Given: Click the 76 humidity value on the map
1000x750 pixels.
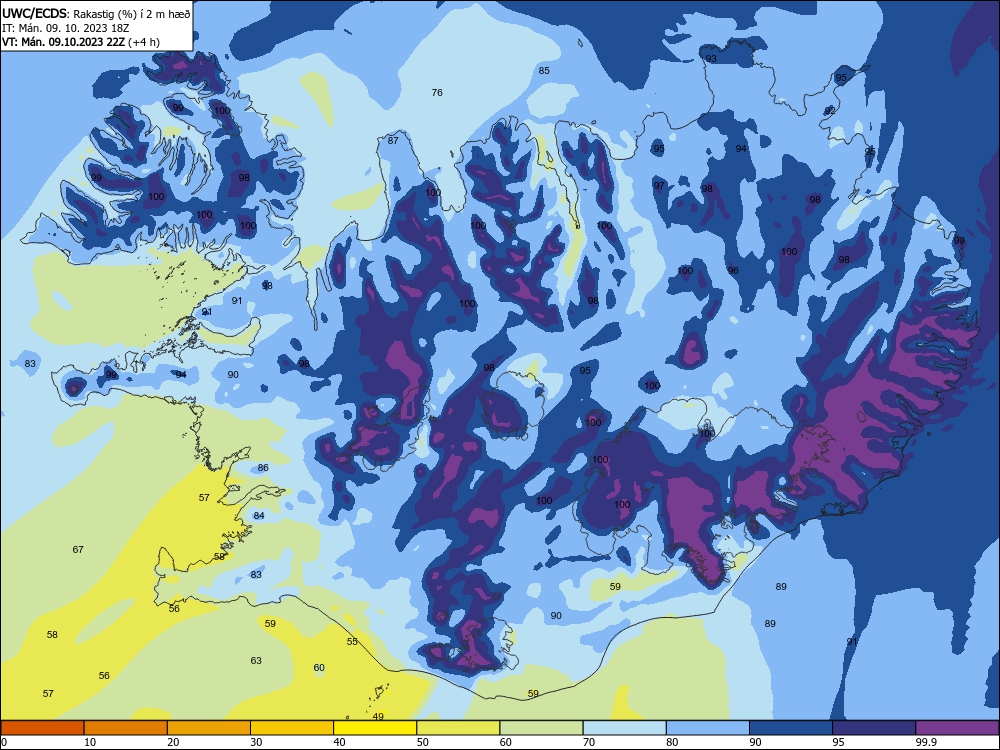Looking at the screenshot, I should pyautogui.click(x=437, y=92).
